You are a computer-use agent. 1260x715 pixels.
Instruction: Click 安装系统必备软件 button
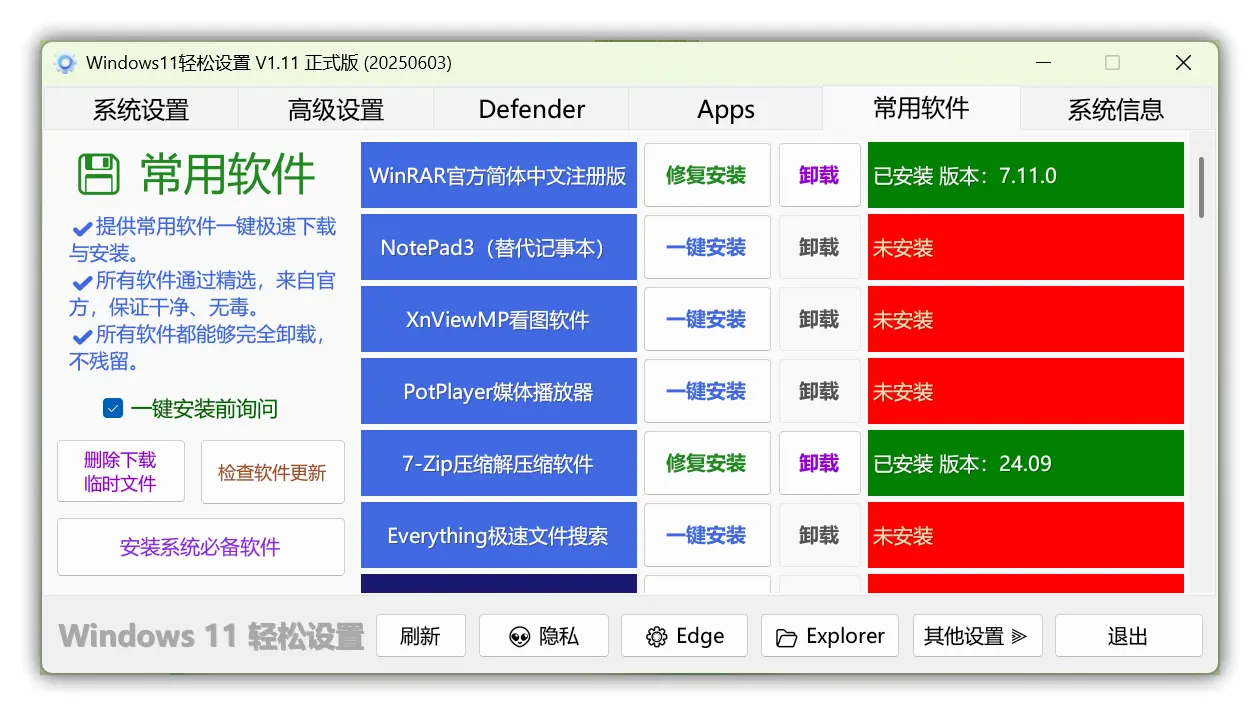pyautogui.click(x=201, y=547)
